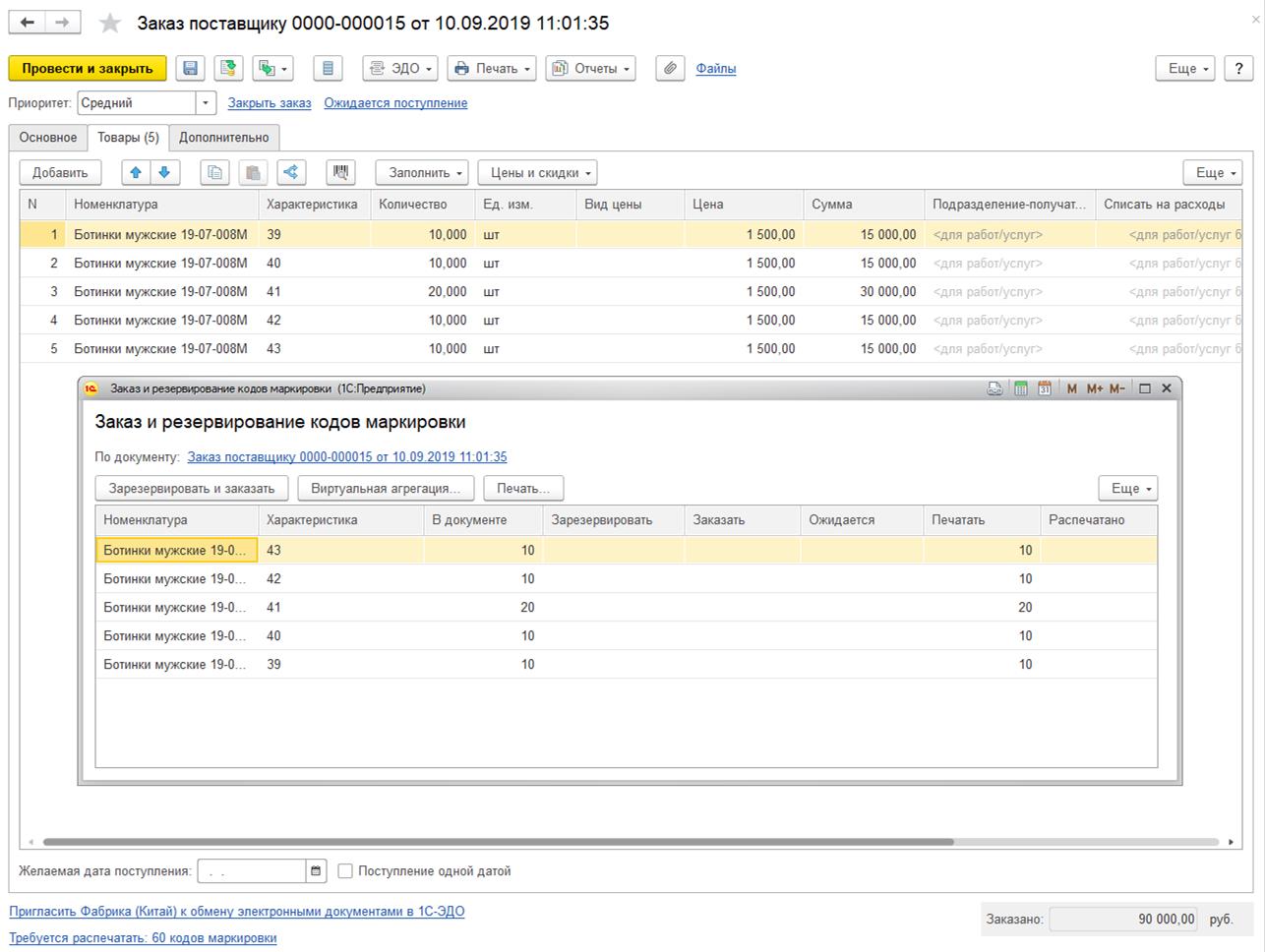
Task: Expand the Приоритет dropdown list
Action: tap(206, 103)
